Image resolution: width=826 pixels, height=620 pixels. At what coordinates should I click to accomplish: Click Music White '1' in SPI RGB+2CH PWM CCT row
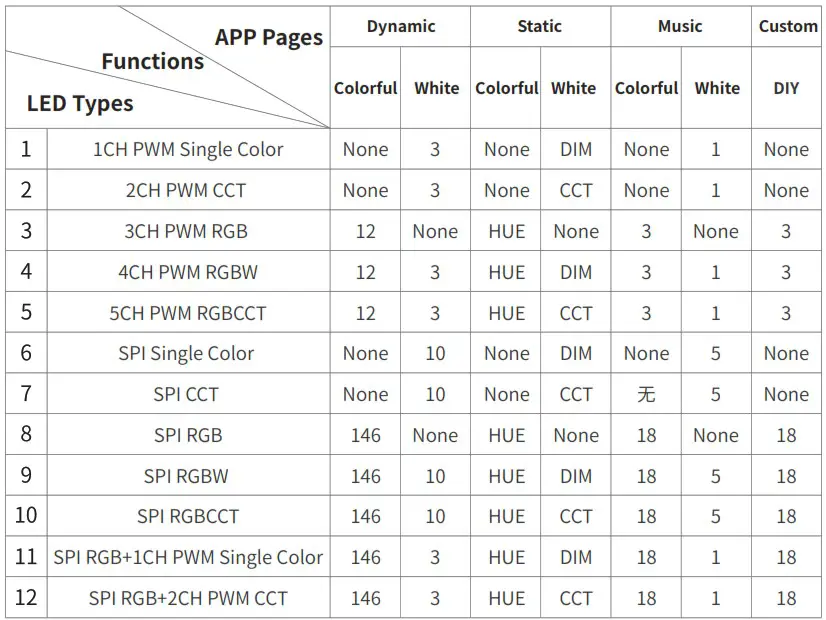tap(715, 598)
